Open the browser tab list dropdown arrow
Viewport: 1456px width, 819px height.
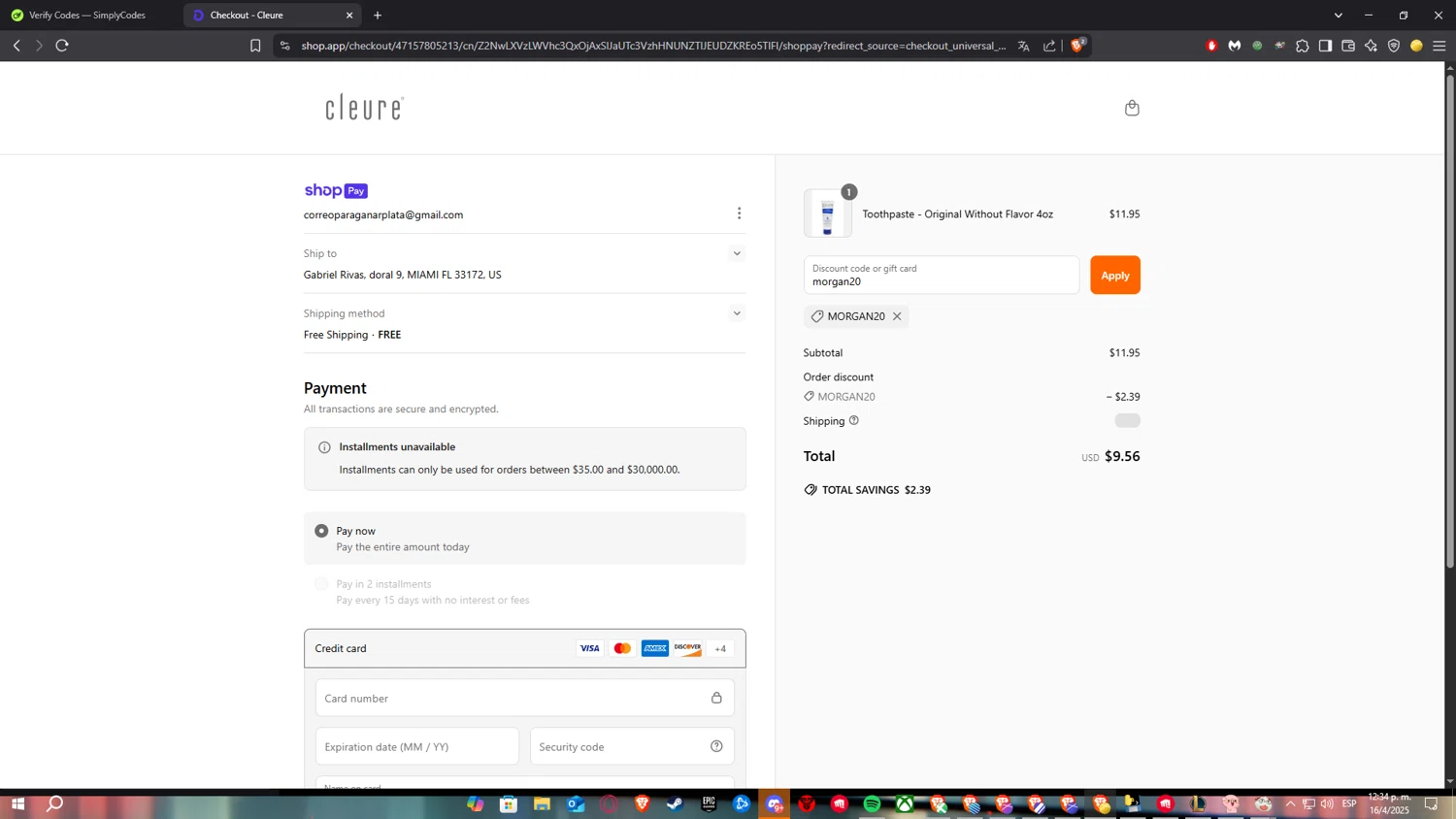[1339, 15]
